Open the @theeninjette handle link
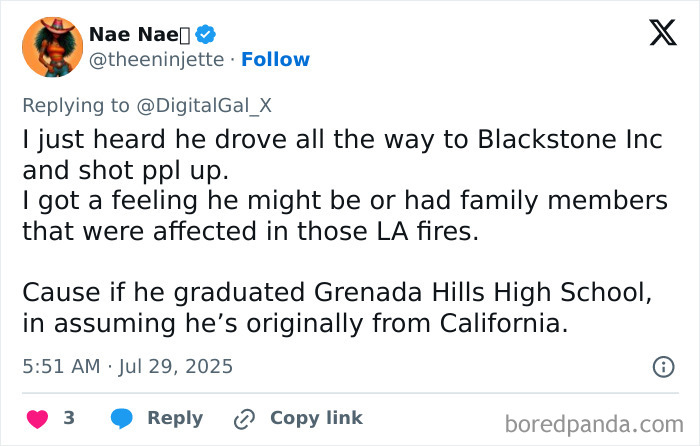 154,60
